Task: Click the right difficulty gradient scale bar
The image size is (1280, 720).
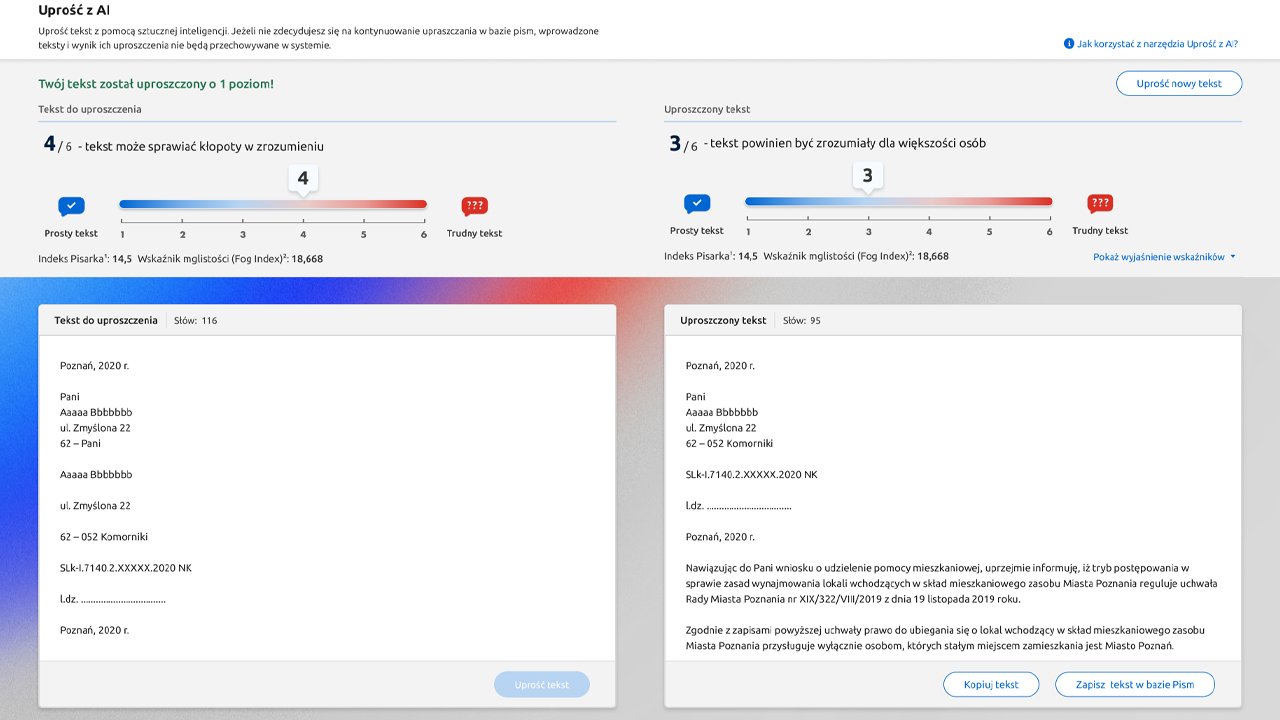Action: pos(898,201)
